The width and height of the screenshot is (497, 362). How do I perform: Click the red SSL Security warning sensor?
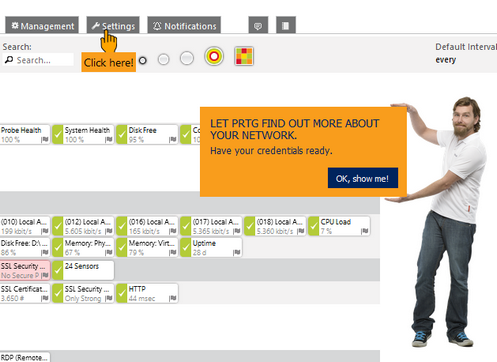click(25, 270)
